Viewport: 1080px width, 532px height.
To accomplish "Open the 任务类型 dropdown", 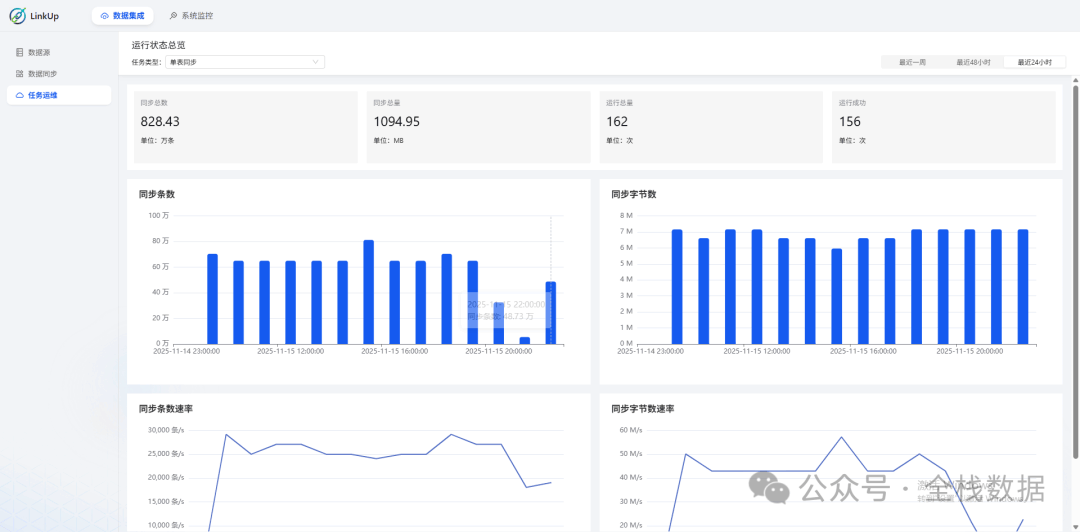I will coord(244,62).
